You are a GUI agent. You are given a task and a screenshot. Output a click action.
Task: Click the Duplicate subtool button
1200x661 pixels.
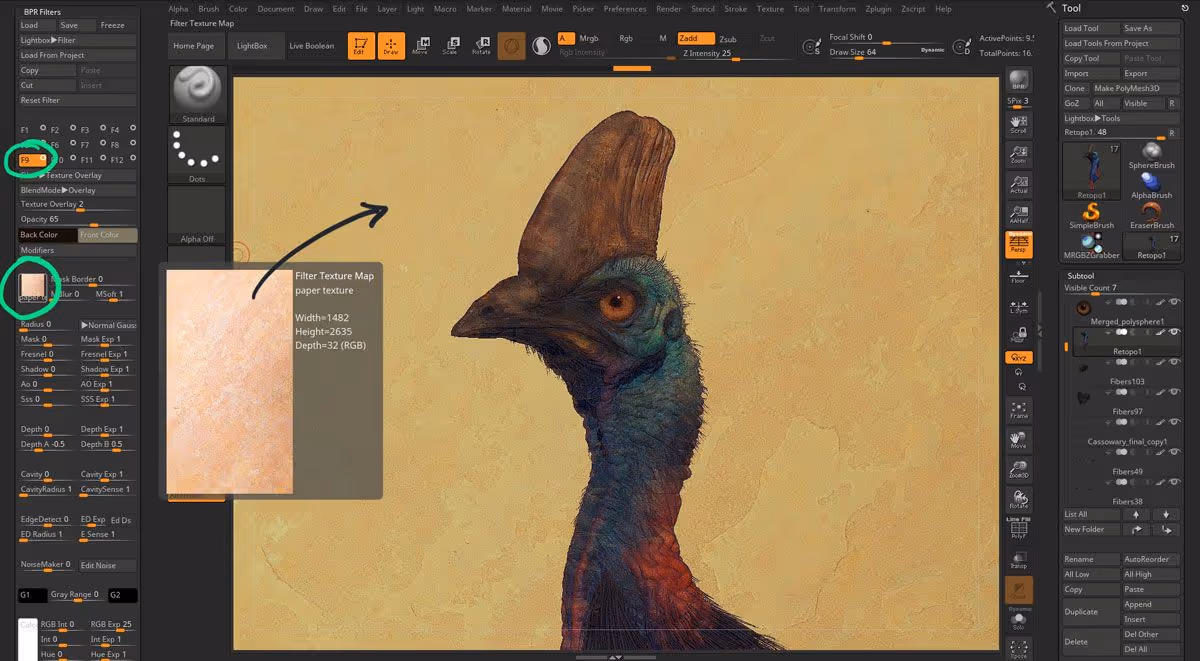click(1091, 611)
